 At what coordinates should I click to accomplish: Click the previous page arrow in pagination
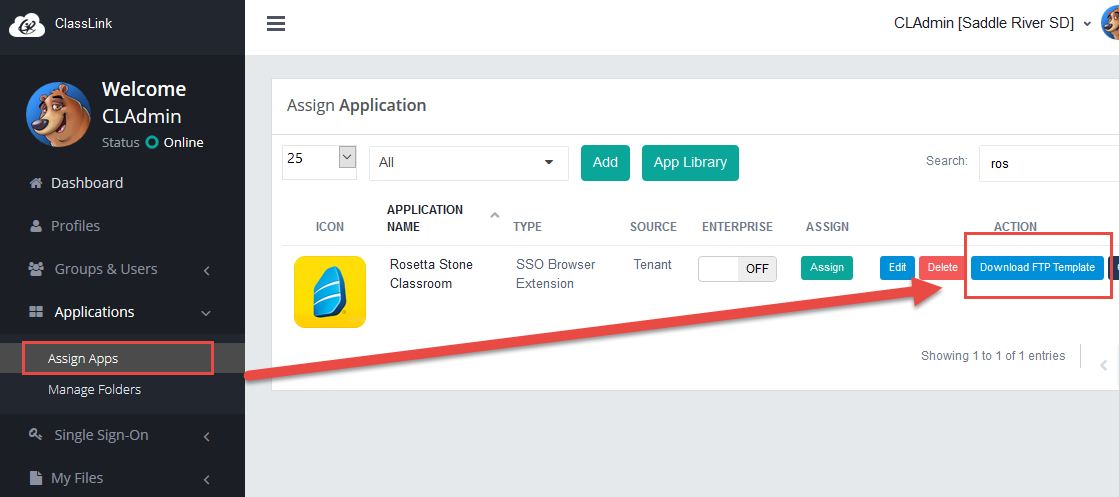pos(1103,365)
